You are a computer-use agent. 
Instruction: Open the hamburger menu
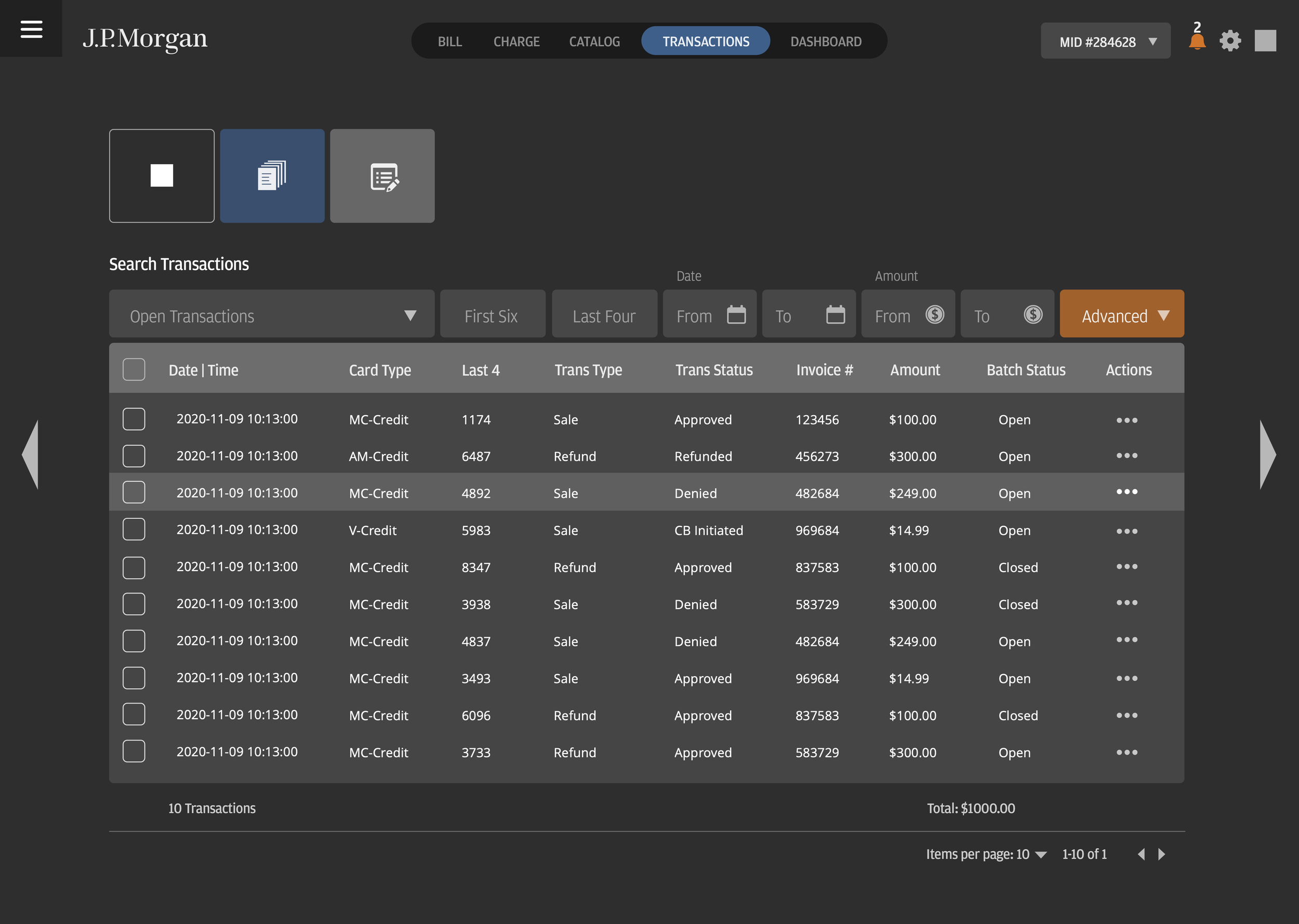tap(30, 28)
